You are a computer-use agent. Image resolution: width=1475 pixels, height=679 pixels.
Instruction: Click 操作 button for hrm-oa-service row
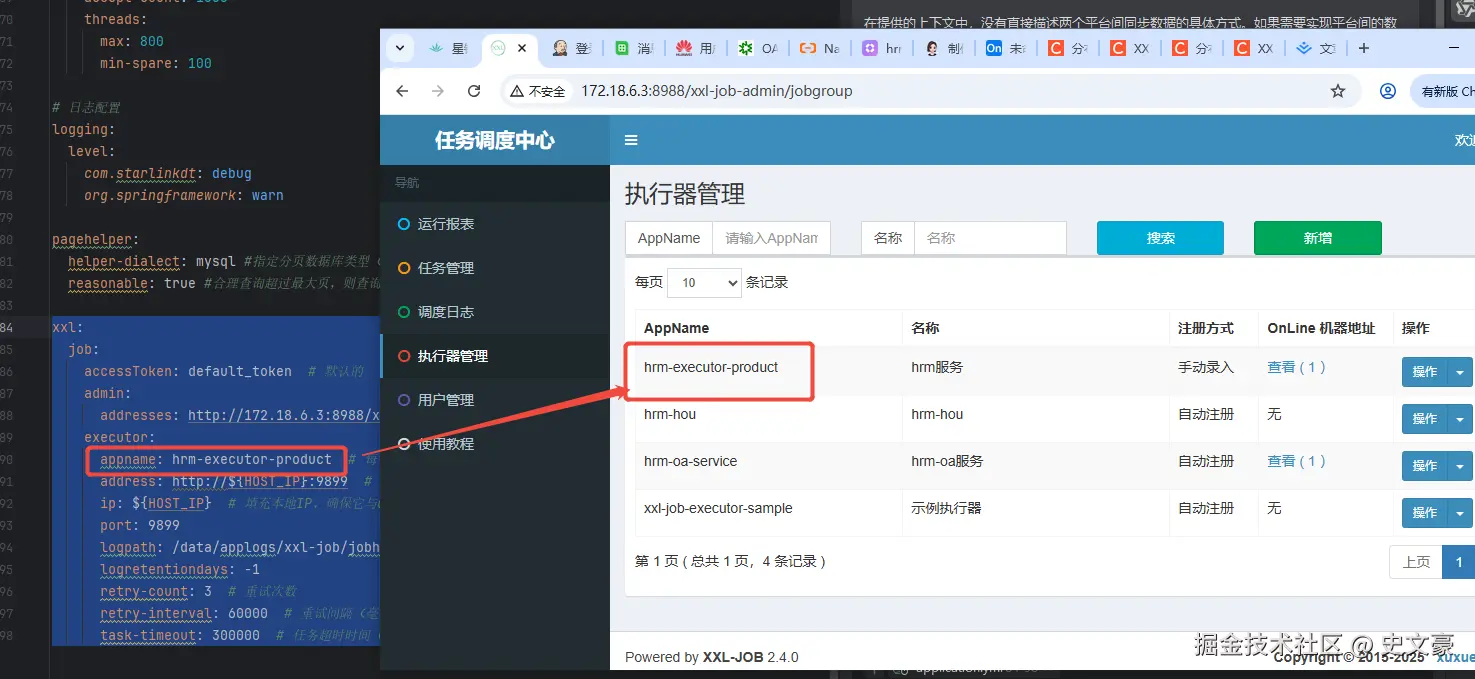tap(1424, 466)
